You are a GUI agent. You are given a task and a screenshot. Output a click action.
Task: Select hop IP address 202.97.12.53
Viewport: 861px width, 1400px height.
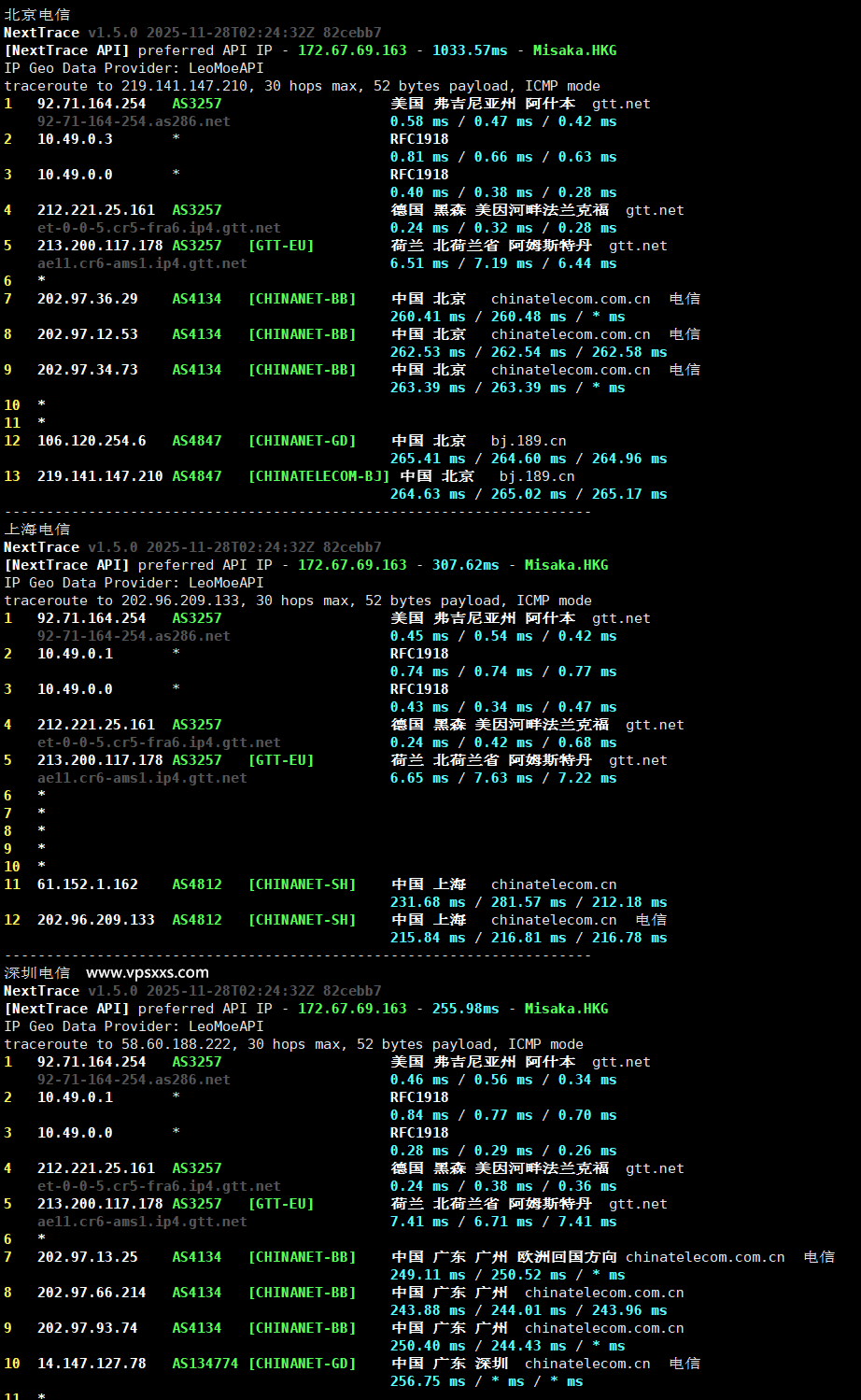88,334
